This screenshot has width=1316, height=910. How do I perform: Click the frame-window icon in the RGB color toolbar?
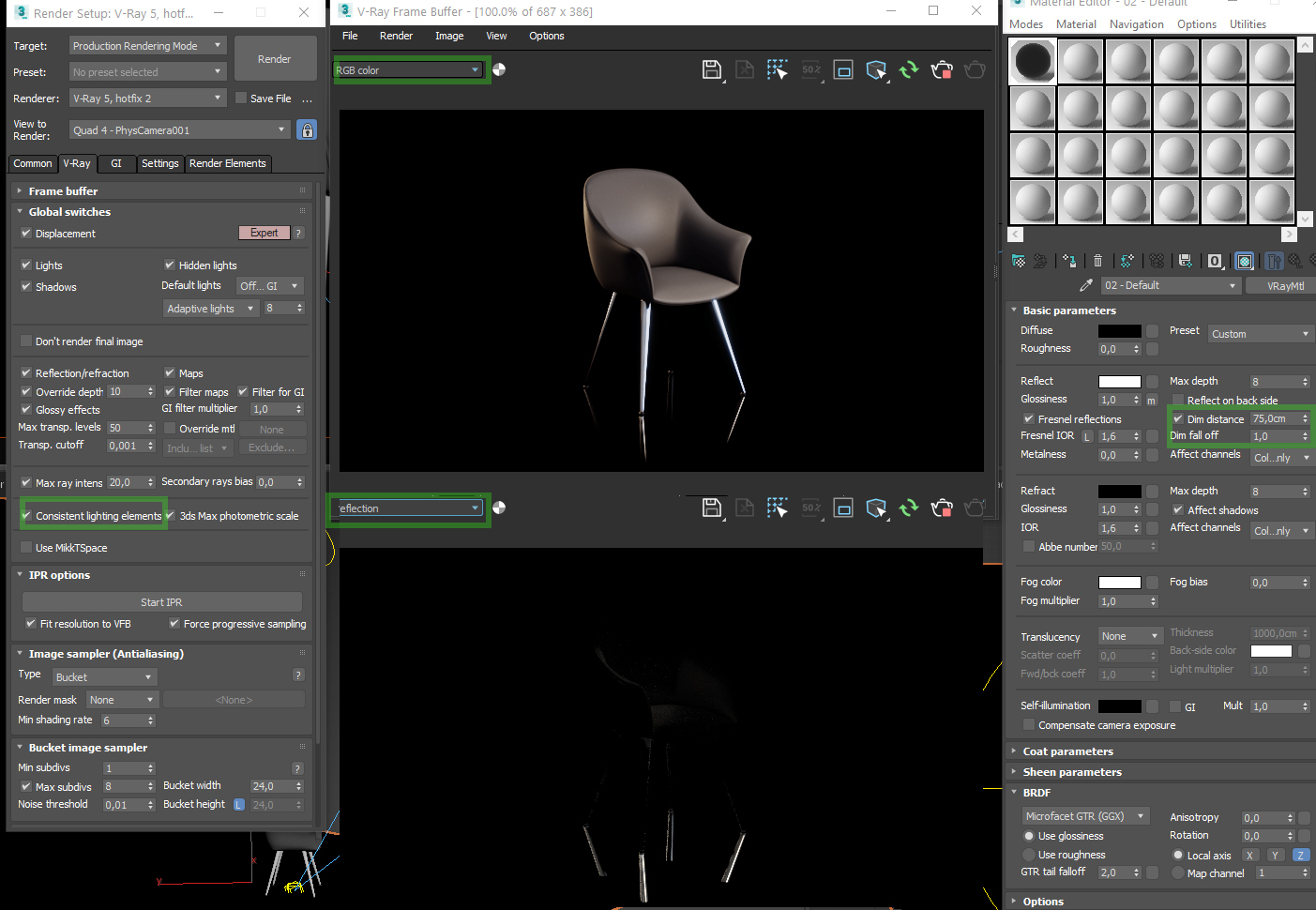click(x=843, y=69)
